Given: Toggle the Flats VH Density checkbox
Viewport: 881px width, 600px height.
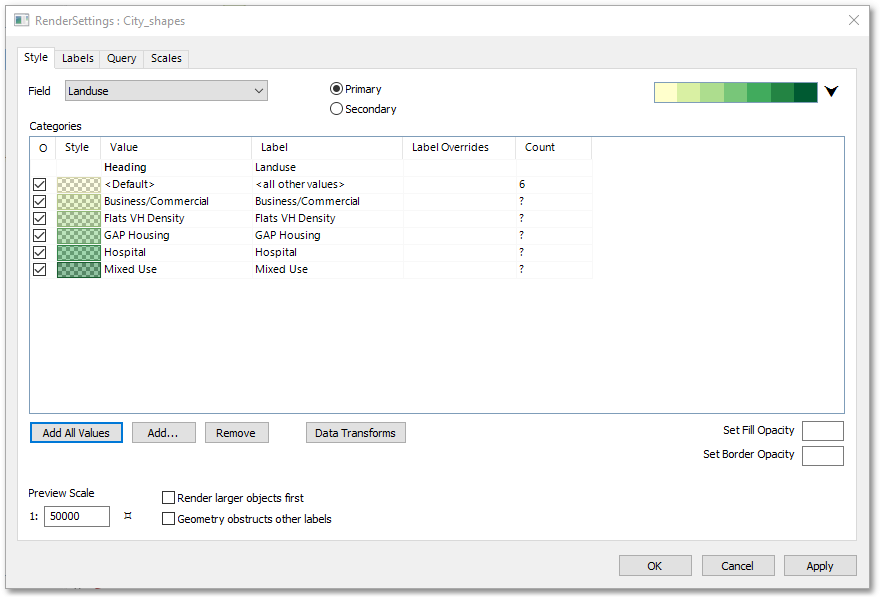Looking at the screenshot, I should point(39,218).
